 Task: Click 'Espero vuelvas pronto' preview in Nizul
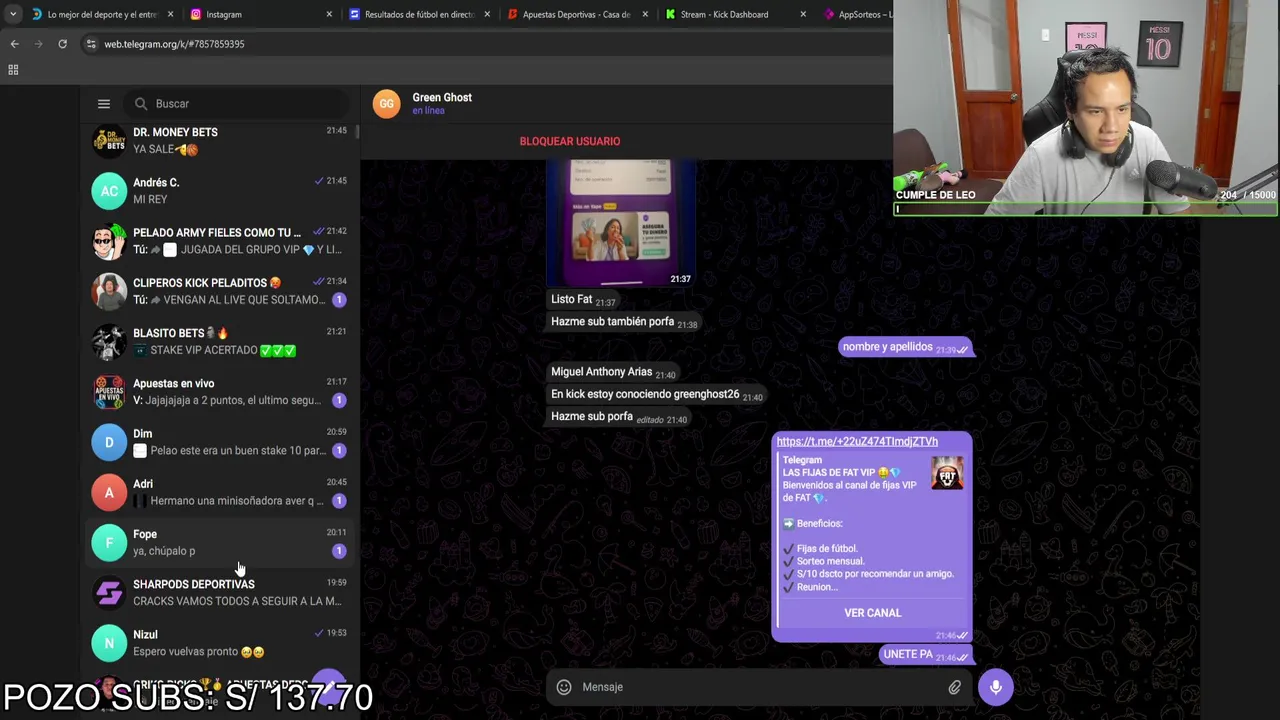[x=198, y=651]
